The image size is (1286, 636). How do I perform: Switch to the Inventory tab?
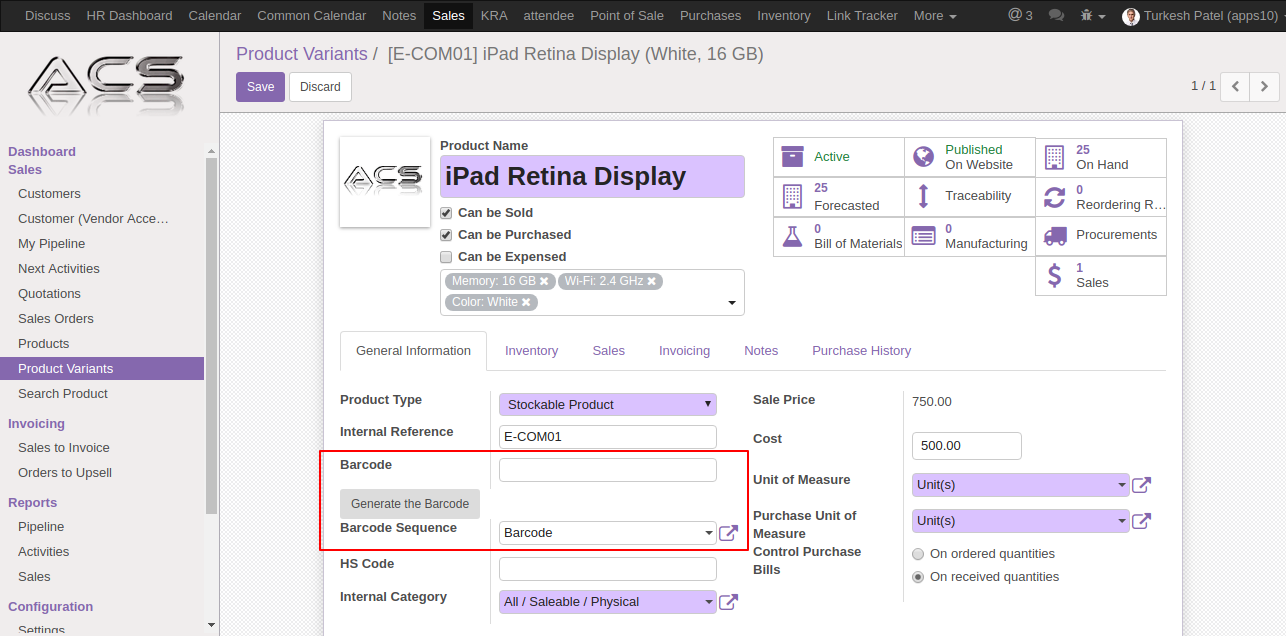531,351
